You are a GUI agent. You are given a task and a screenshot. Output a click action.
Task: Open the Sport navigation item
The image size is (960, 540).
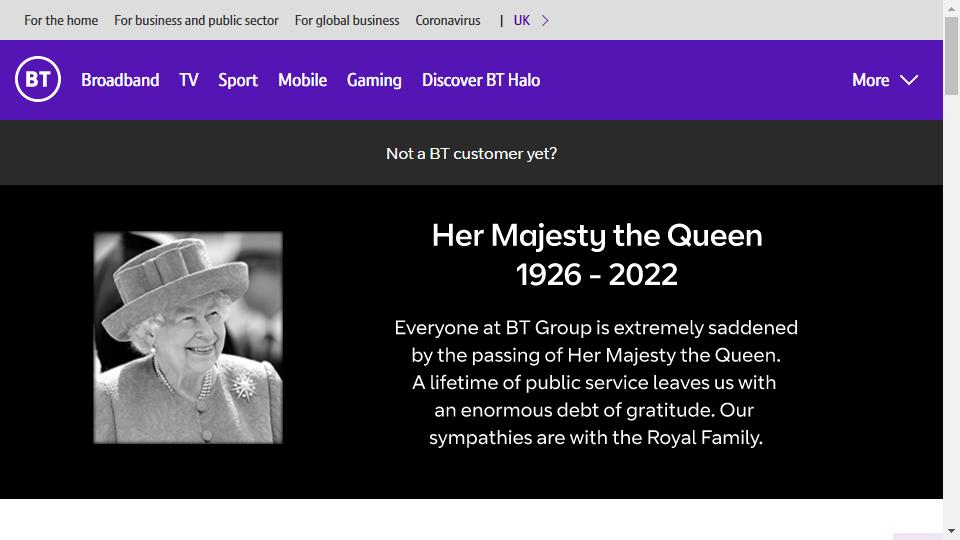coord(238,80)
